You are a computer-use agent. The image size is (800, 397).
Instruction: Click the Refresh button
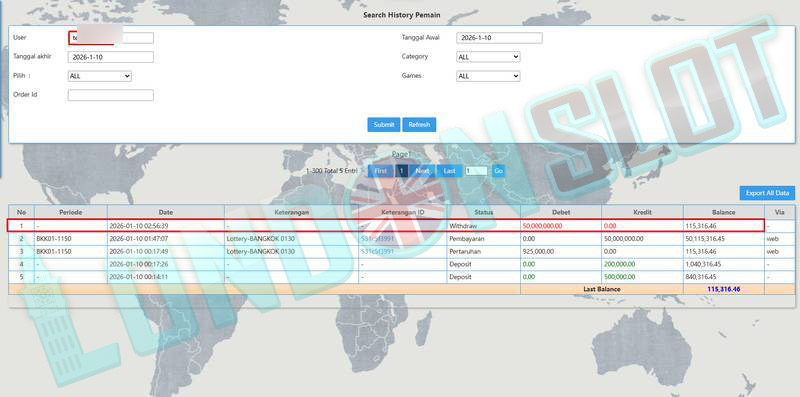click(x=419, y=125)
